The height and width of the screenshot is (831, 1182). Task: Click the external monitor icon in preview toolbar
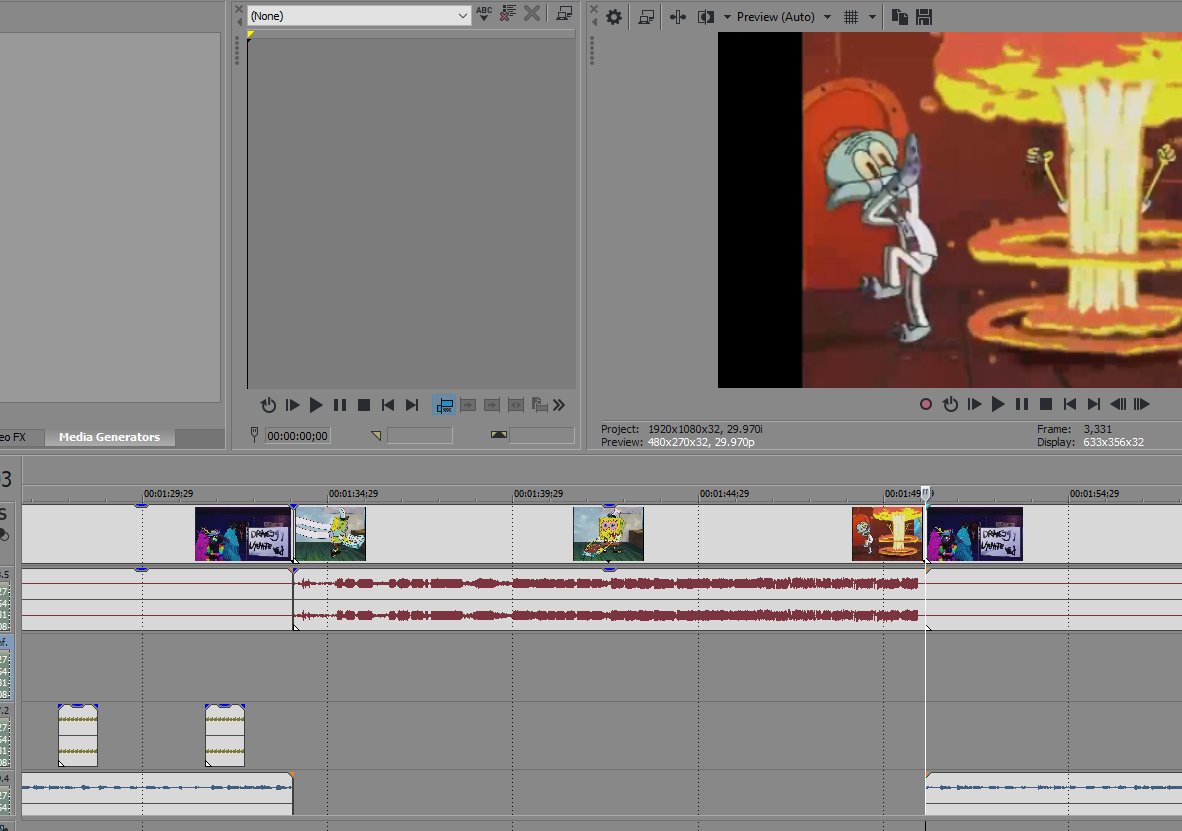coord(646,17)
